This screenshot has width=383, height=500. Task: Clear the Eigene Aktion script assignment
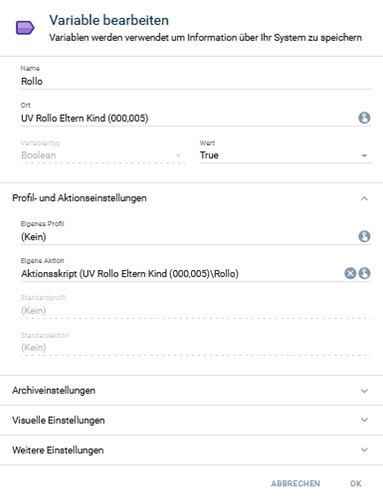(x=350, y=273)
